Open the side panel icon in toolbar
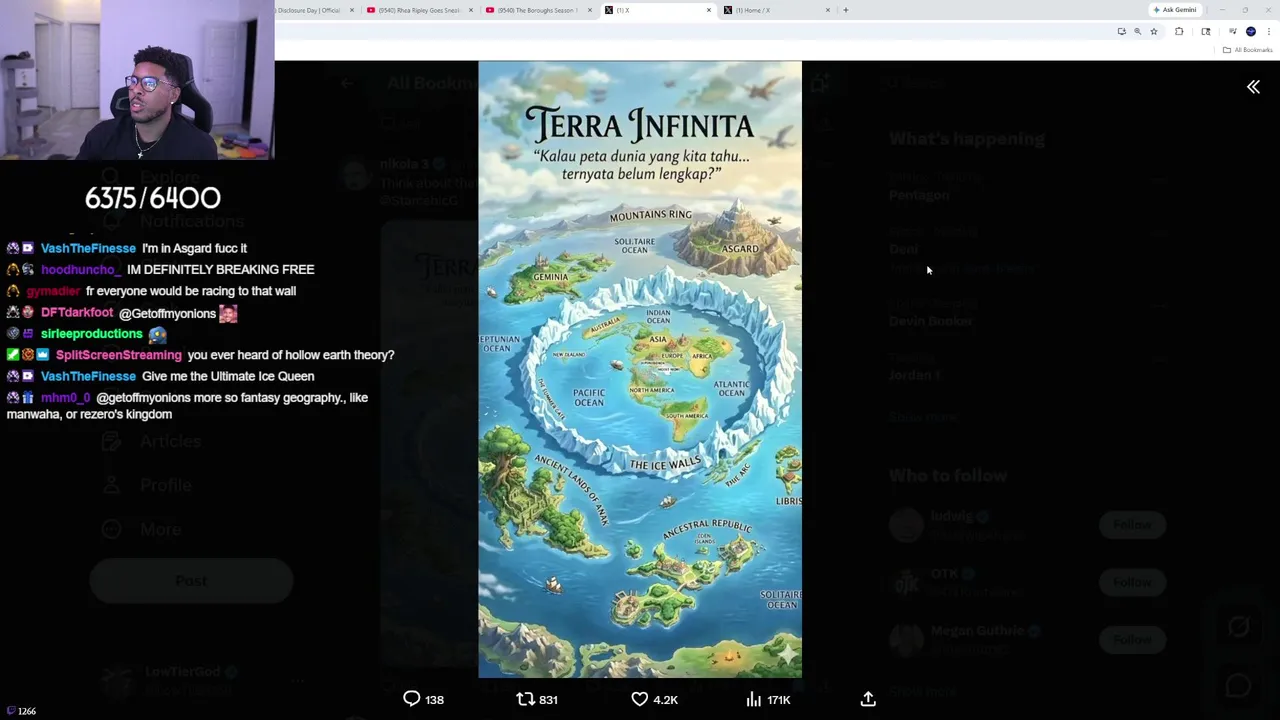The height and width of the screenshot is (720, 1280). [1206, 31]
